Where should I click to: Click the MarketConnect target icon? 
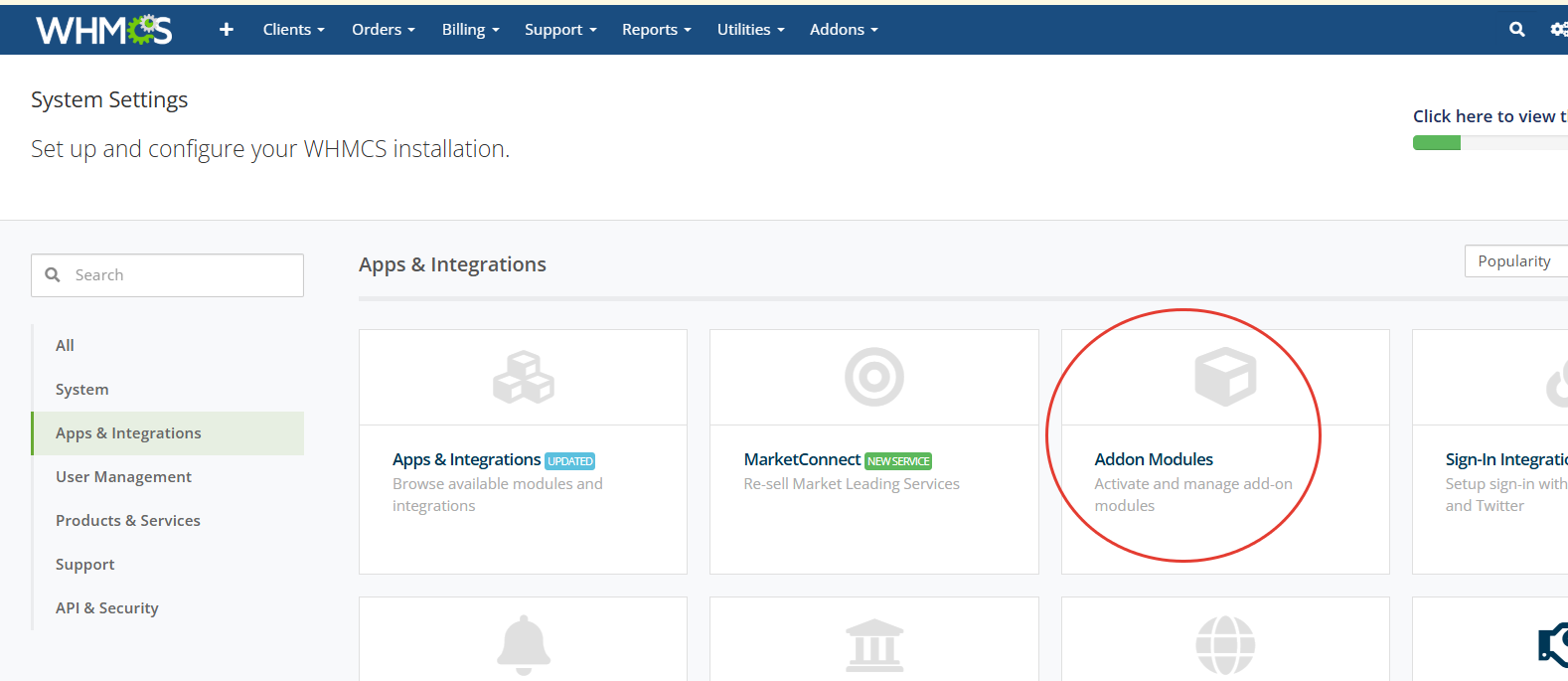pyautogui.click(x=873, y=378)
